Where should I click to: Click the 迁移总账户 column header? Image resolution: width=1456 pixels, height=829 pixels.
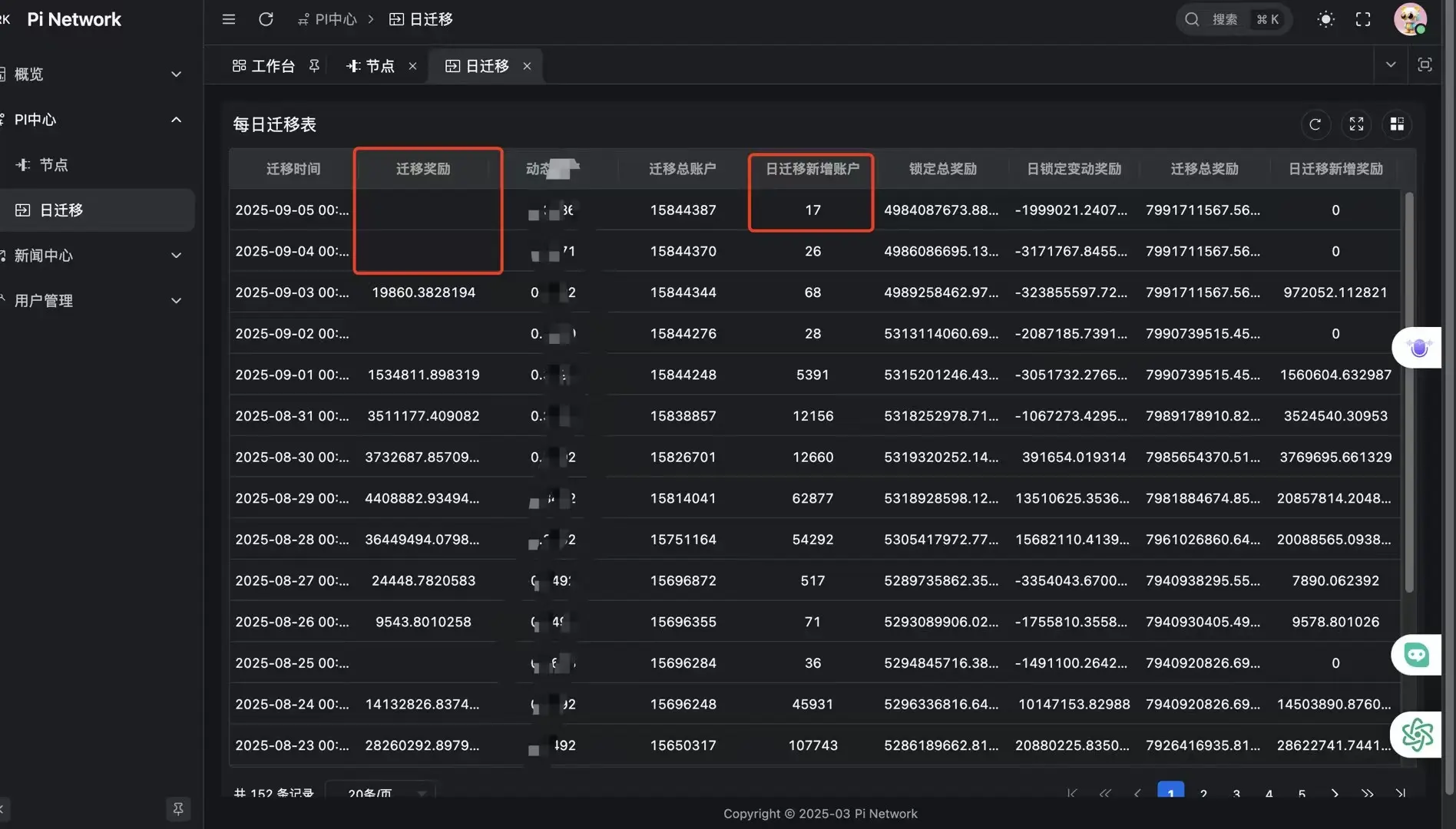click(682, 169)
